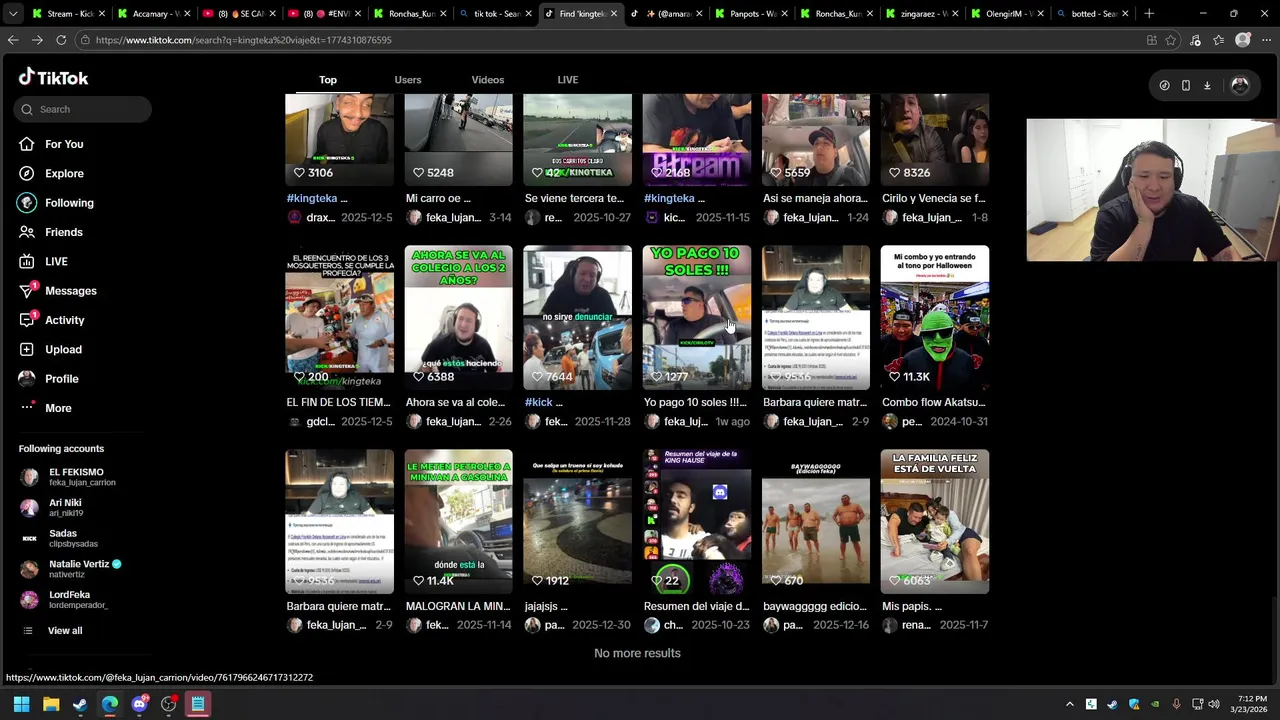The image size is (1280, 720).
Task: Switch to the LIVE search tab
Action: (x=568, y=80)
